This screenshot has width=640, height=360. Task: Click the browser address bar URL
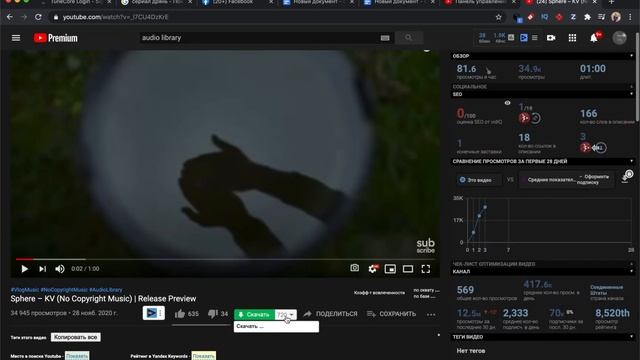[115, 17]
